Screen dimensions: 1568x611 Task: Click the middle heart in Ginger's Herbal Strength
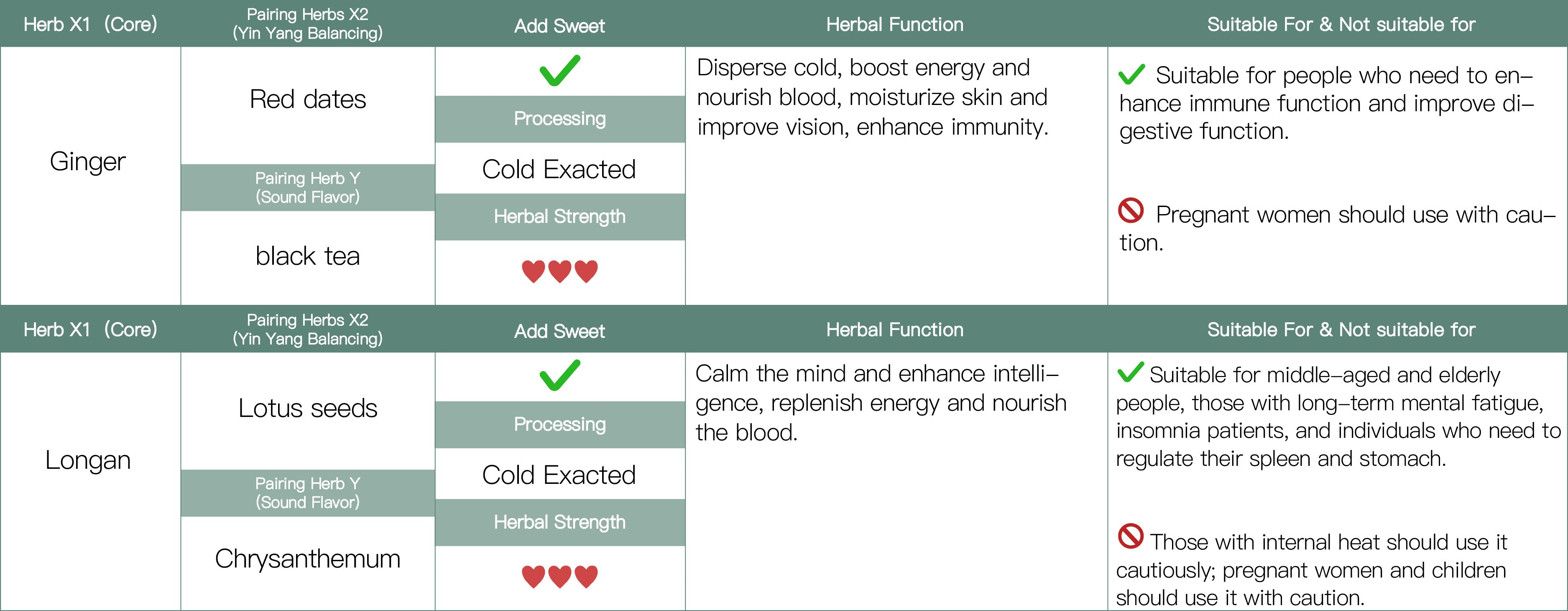(x=559, y=271)
